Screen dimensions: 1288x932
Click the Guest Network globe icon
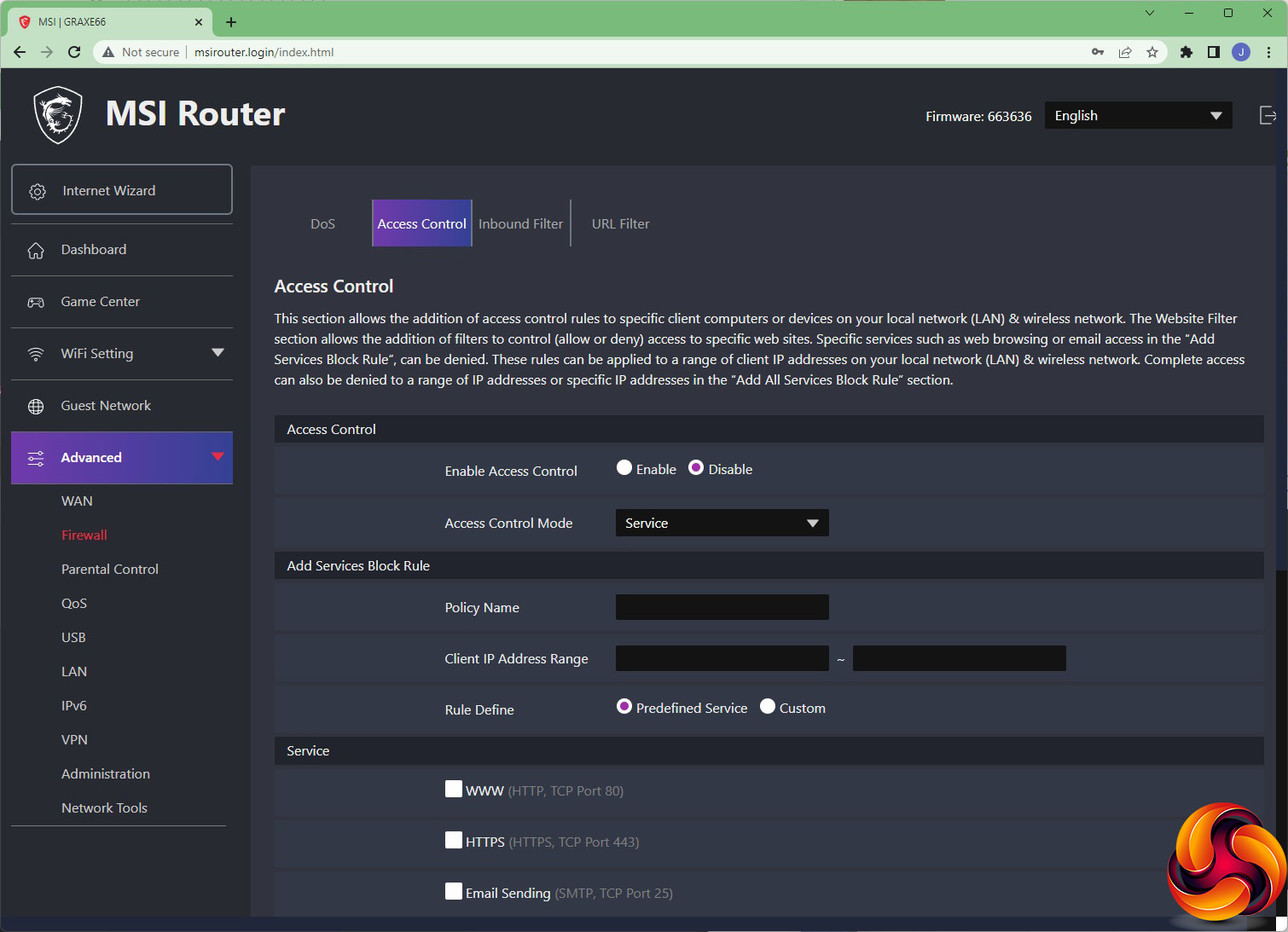36,406
